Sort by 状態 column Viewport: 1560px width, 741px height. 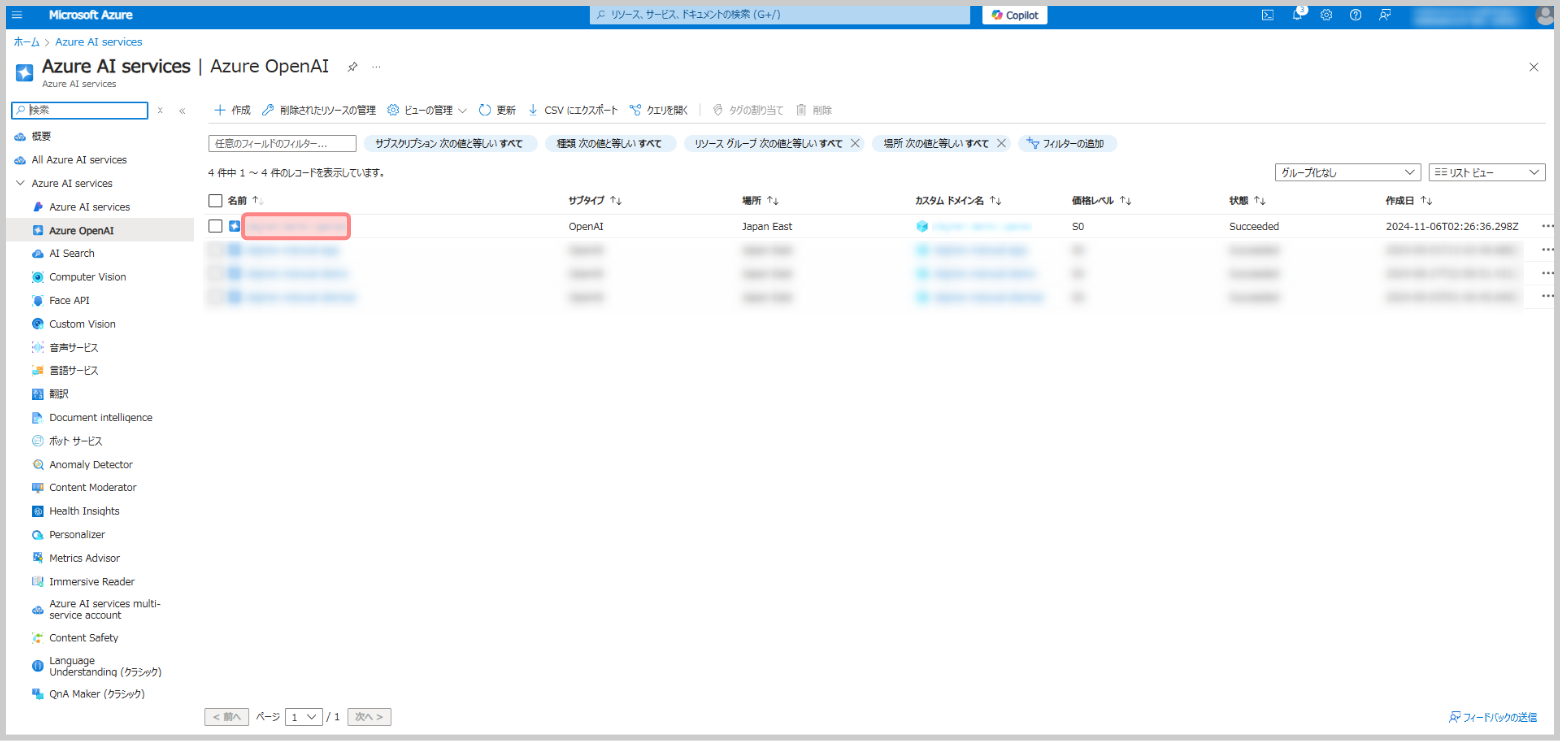tap(1247, 201)
